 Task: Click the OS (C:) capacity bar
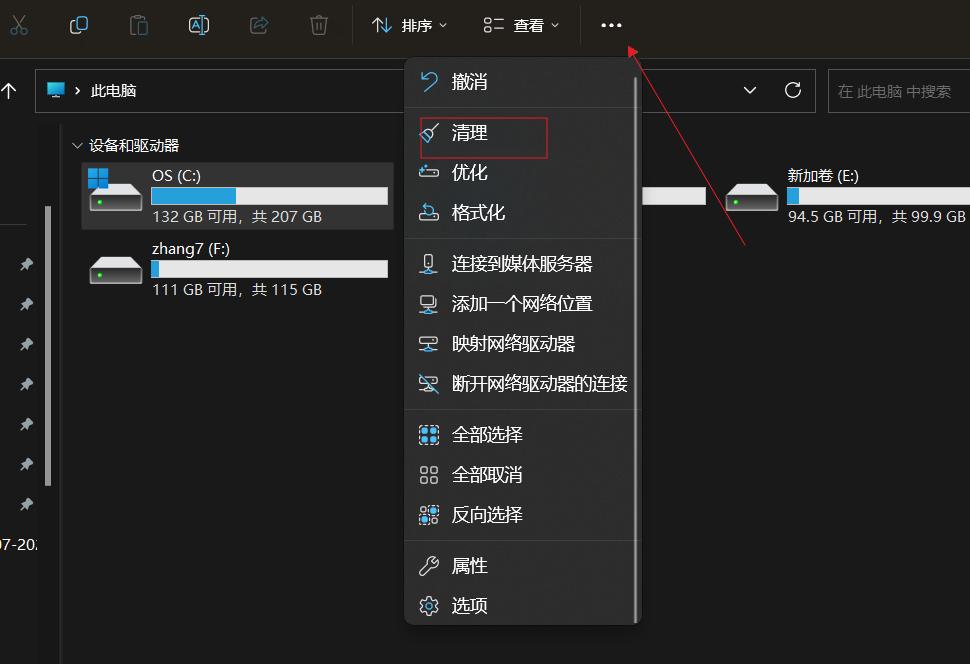point(269,195)
